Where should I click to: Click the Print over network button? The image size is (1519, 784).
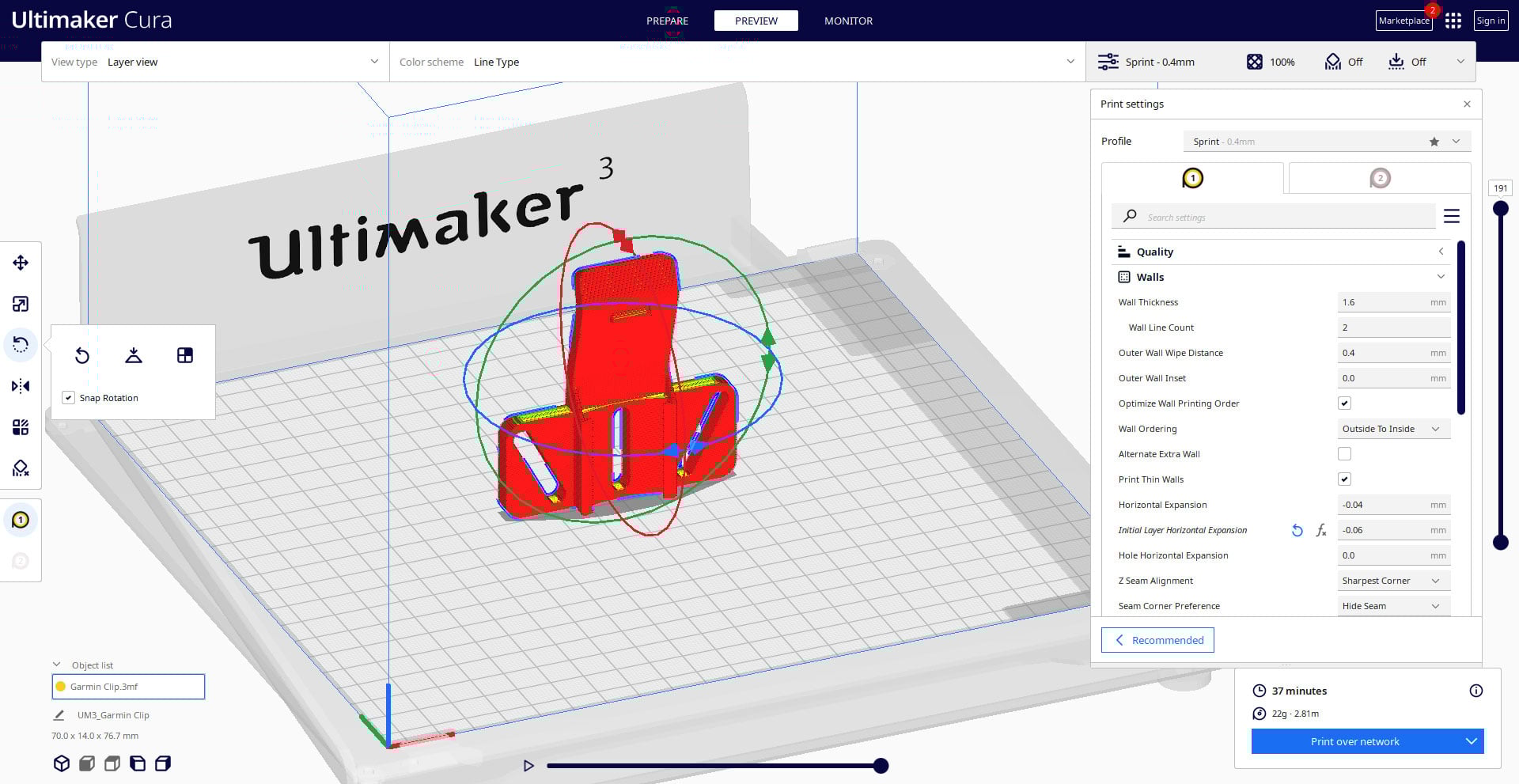(x=1354, y=741)
